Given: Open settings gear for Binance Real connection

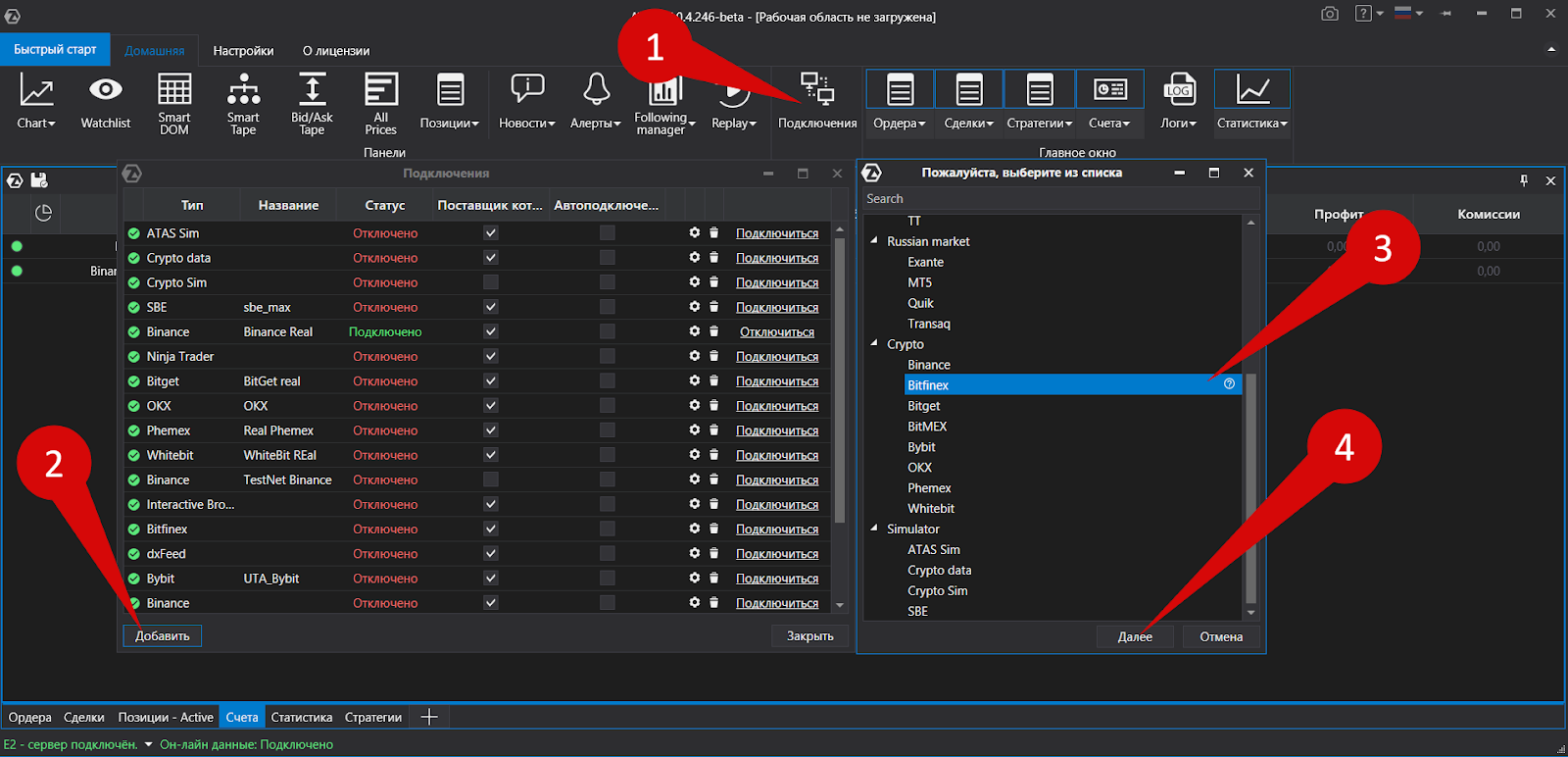Looking at the screenshot, I should [695, 331].
